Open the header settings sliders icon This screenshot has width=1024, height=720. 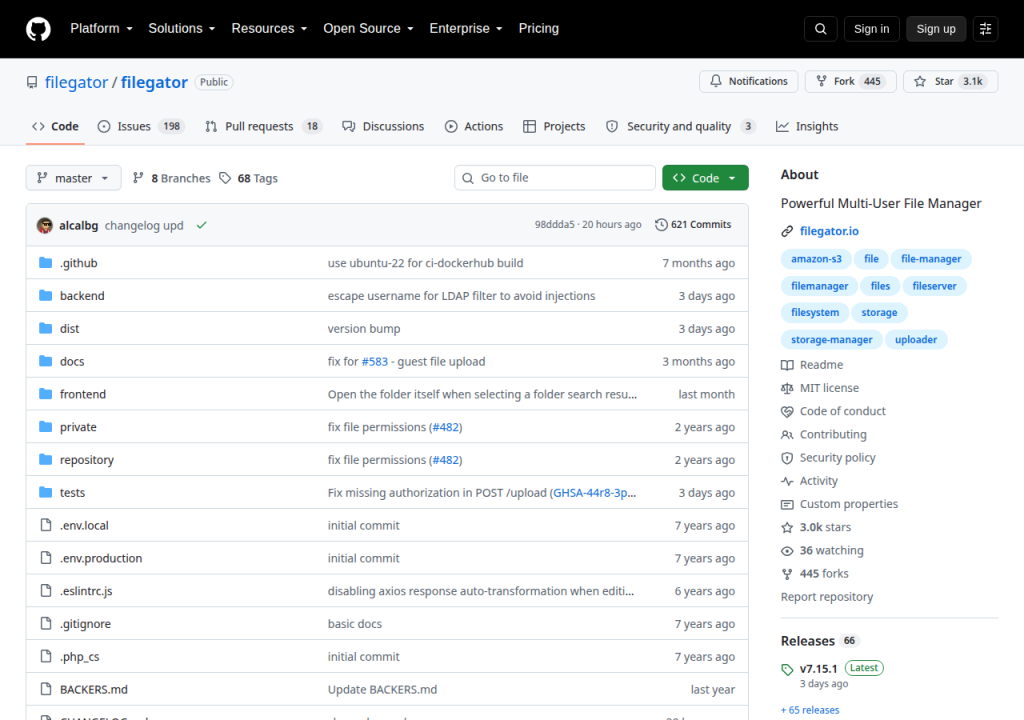click(985, 29)
